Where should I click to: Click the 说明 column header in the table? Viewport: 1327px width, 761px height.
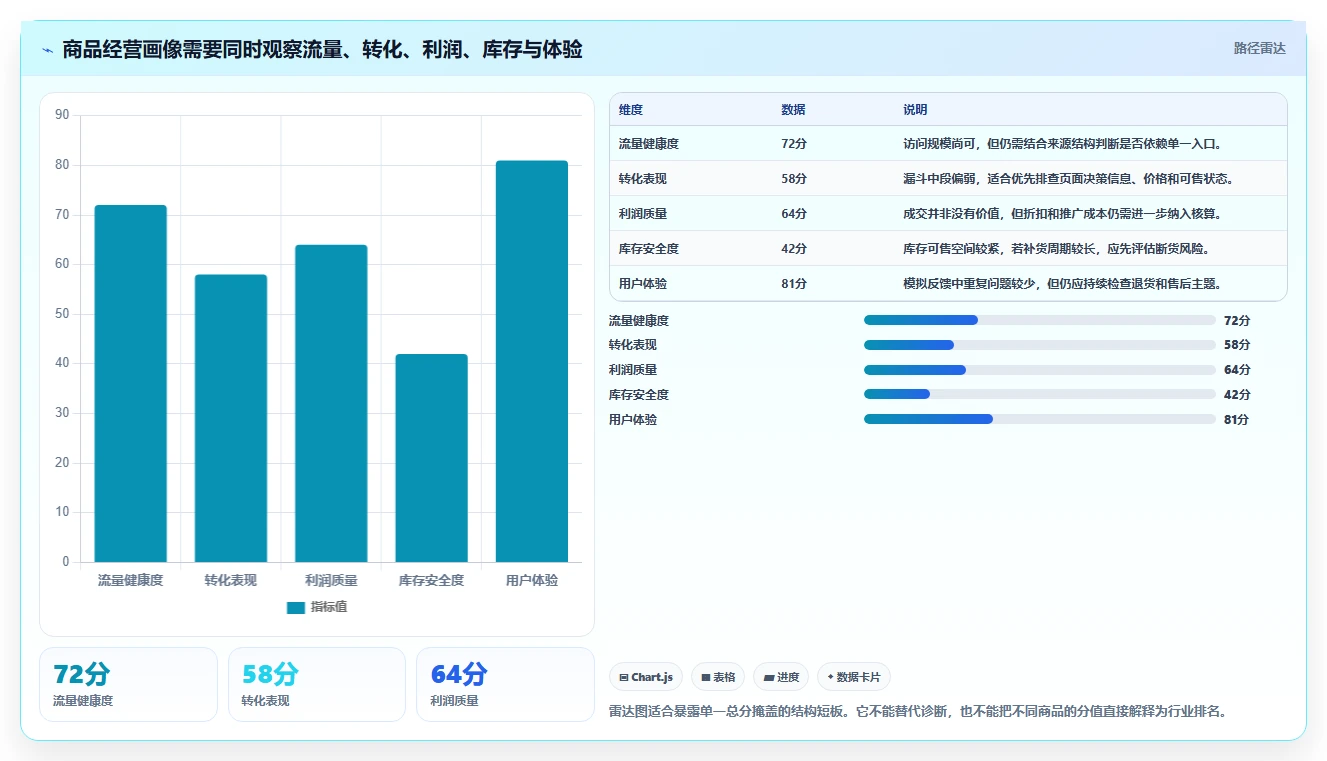pos(915,109)
